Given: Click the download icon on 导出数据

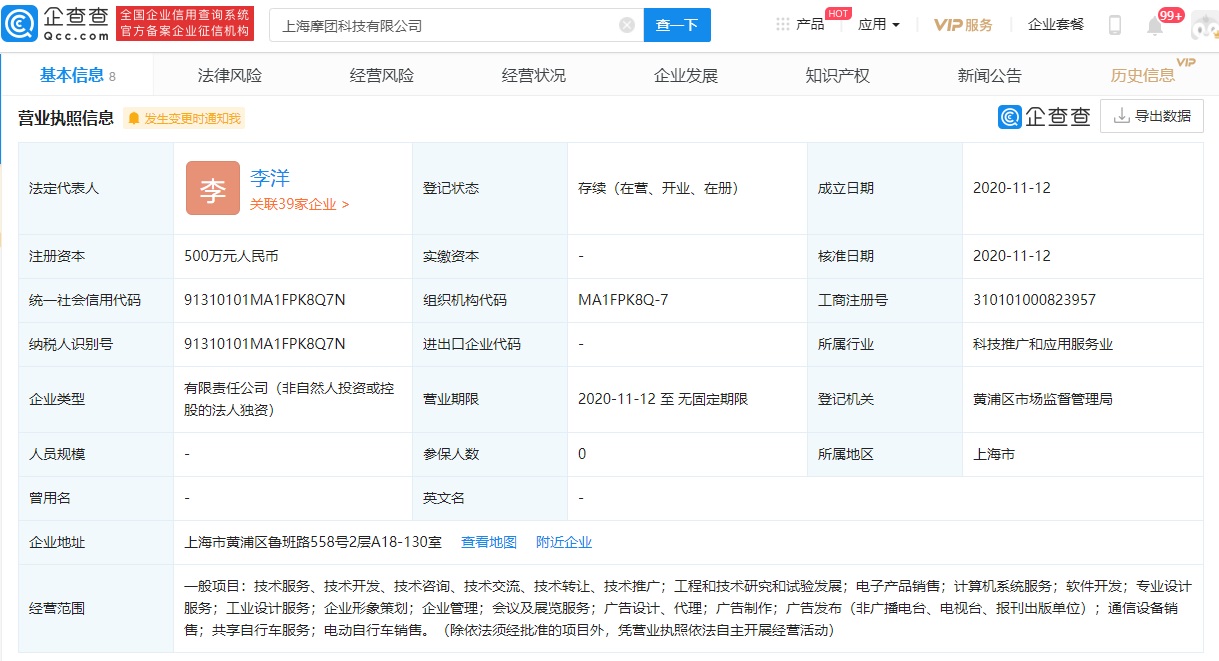Looking at the screenshot, I should pyautogui.click(x=1120, y=116).
